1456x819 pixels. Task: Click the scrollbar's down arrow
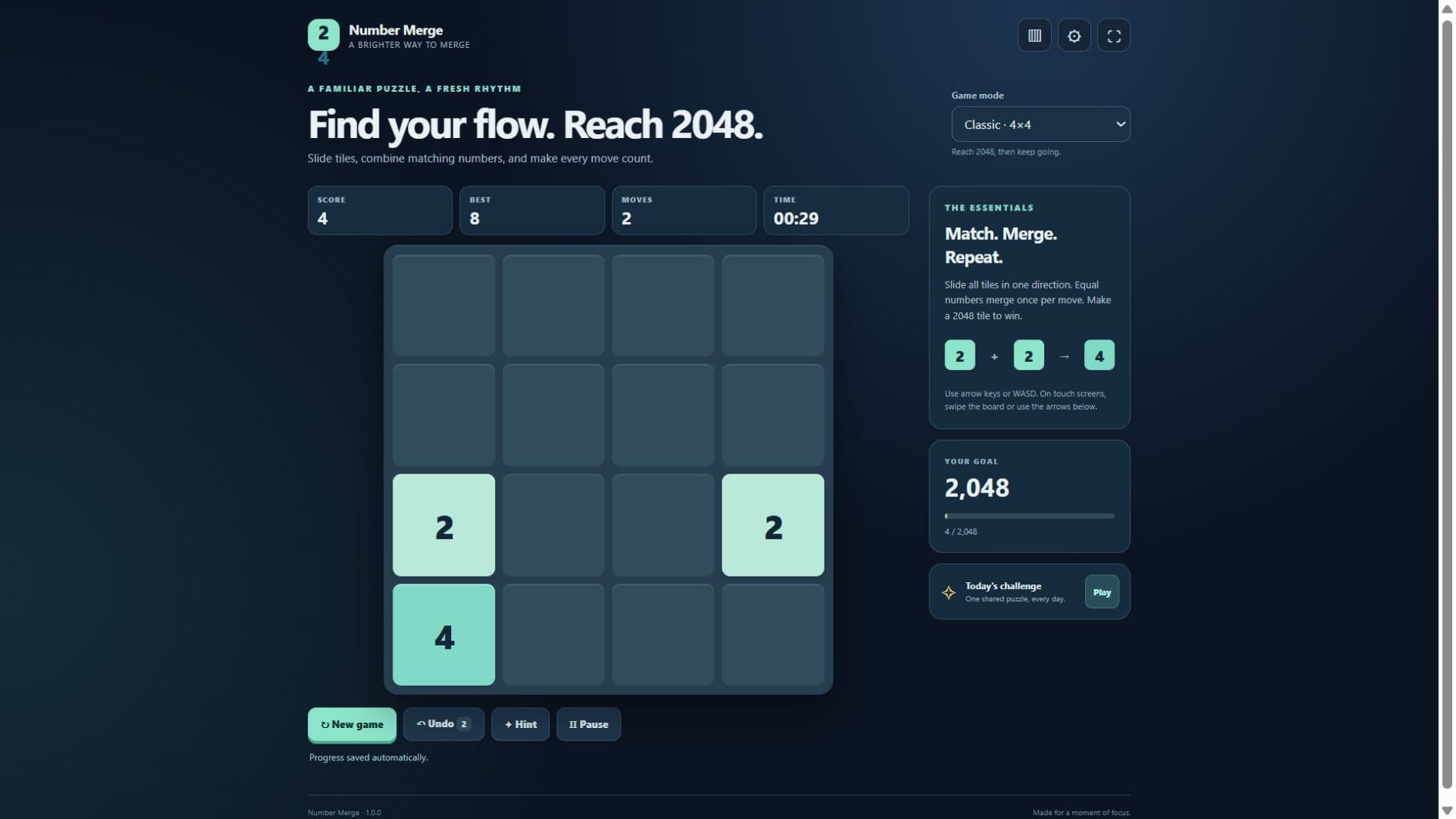pyautogui.click(x=1448, y=811)
